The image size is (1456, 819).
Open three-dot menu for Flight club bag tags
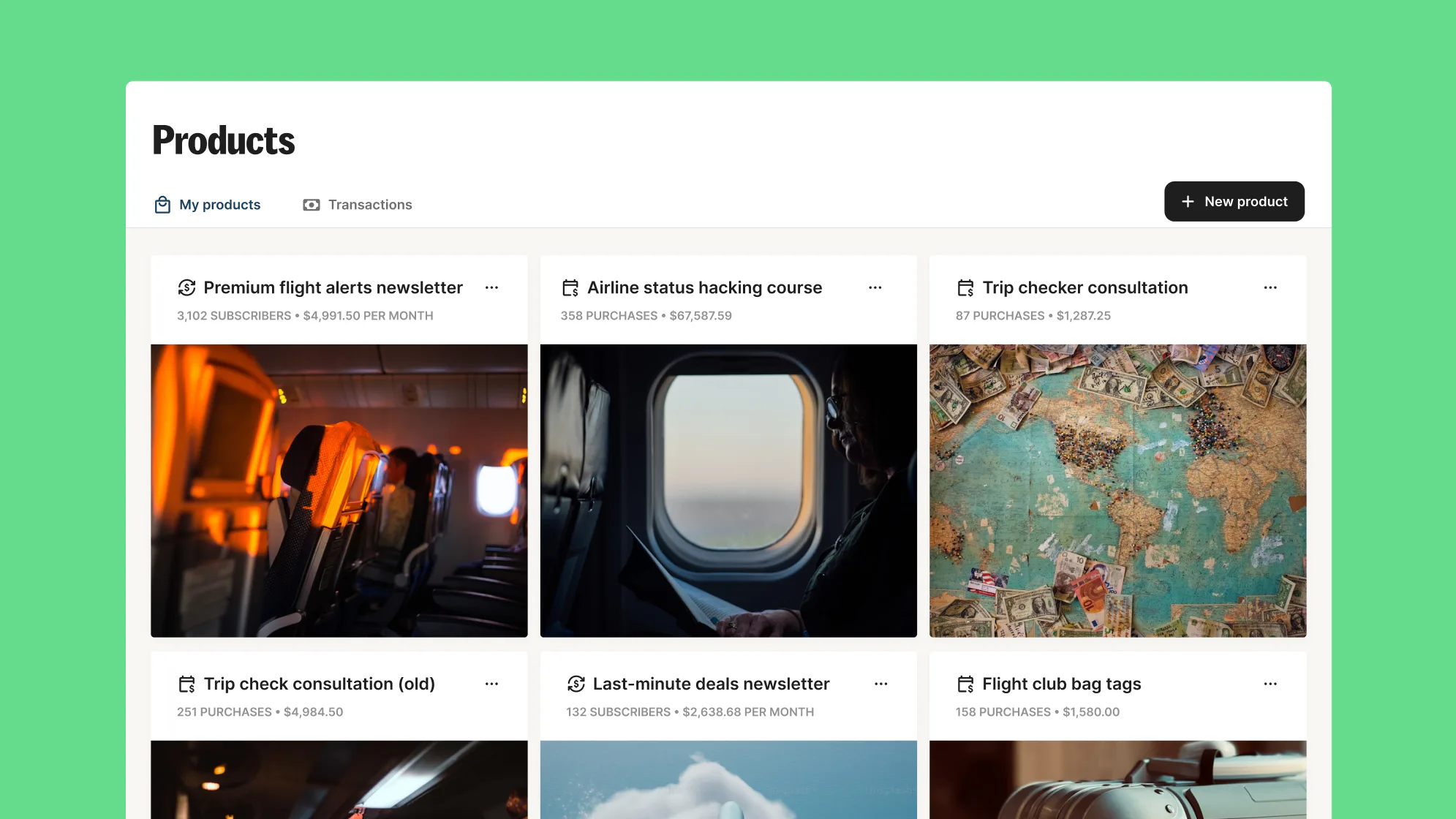coord(1270,684)
